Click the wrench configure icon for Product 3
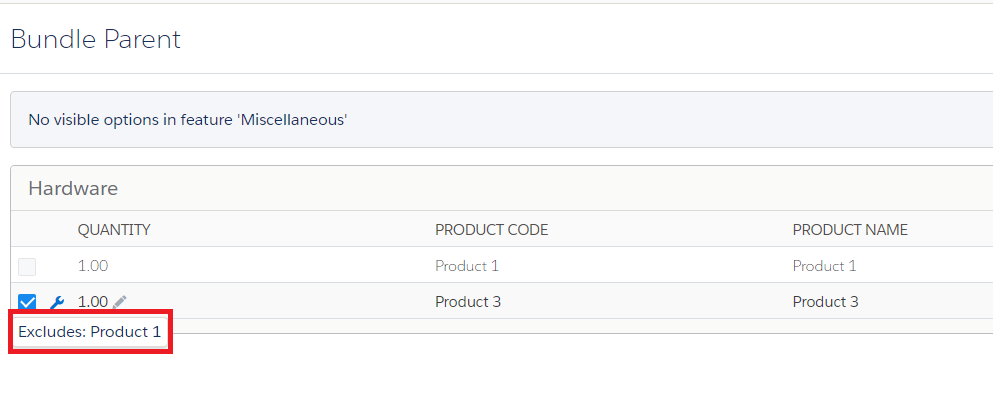Viewport: 993px width, 403px height. (x=57, y=302)
